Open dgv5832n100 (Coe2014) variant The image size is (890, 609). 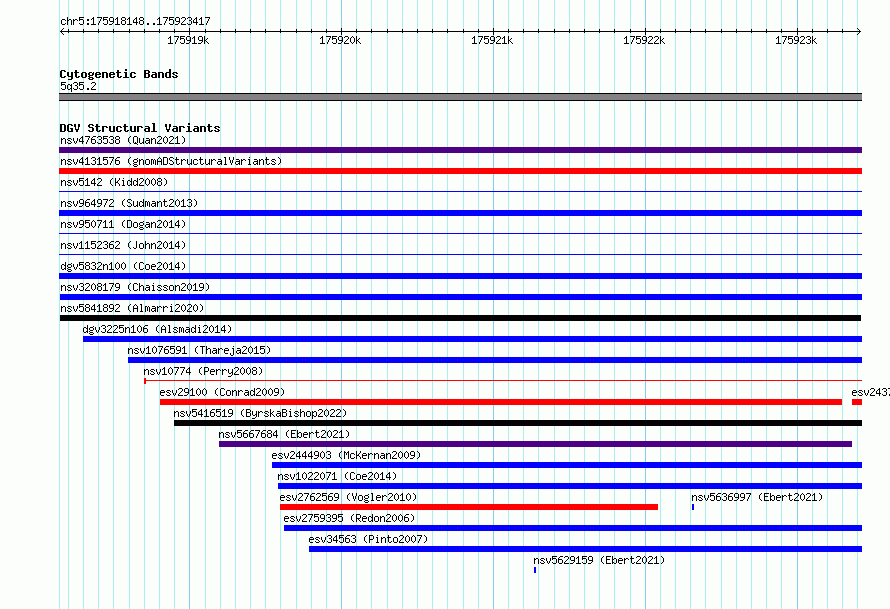click(x=123, y=266)
